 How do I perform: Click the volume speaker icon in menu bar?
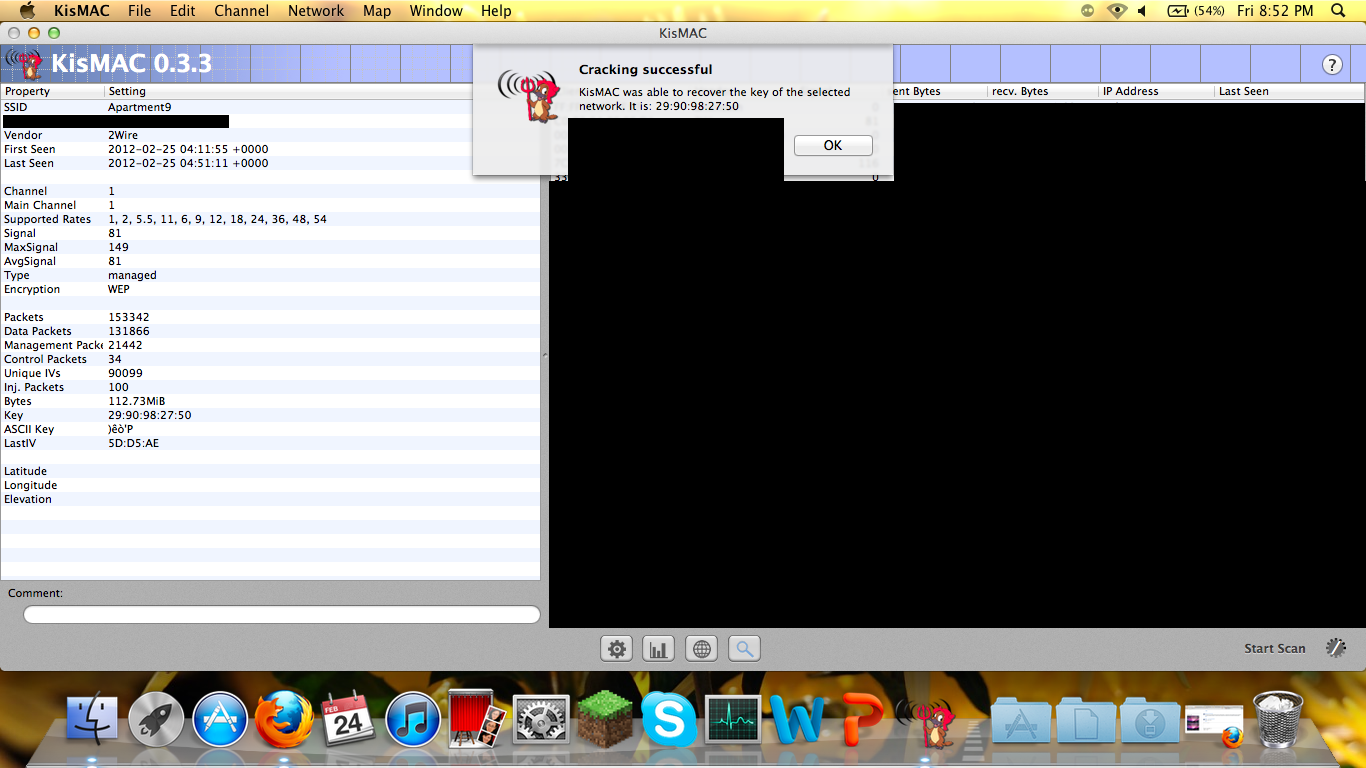point(1142,11)
